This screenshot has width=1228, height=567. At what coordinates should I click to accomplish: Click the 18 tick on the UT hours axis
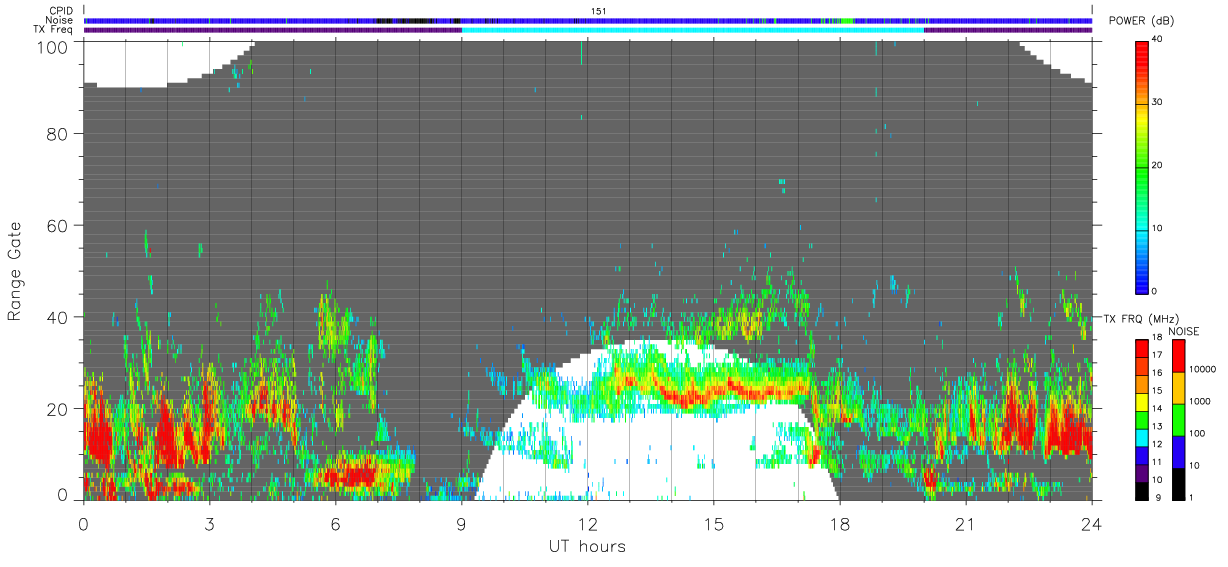840,523
